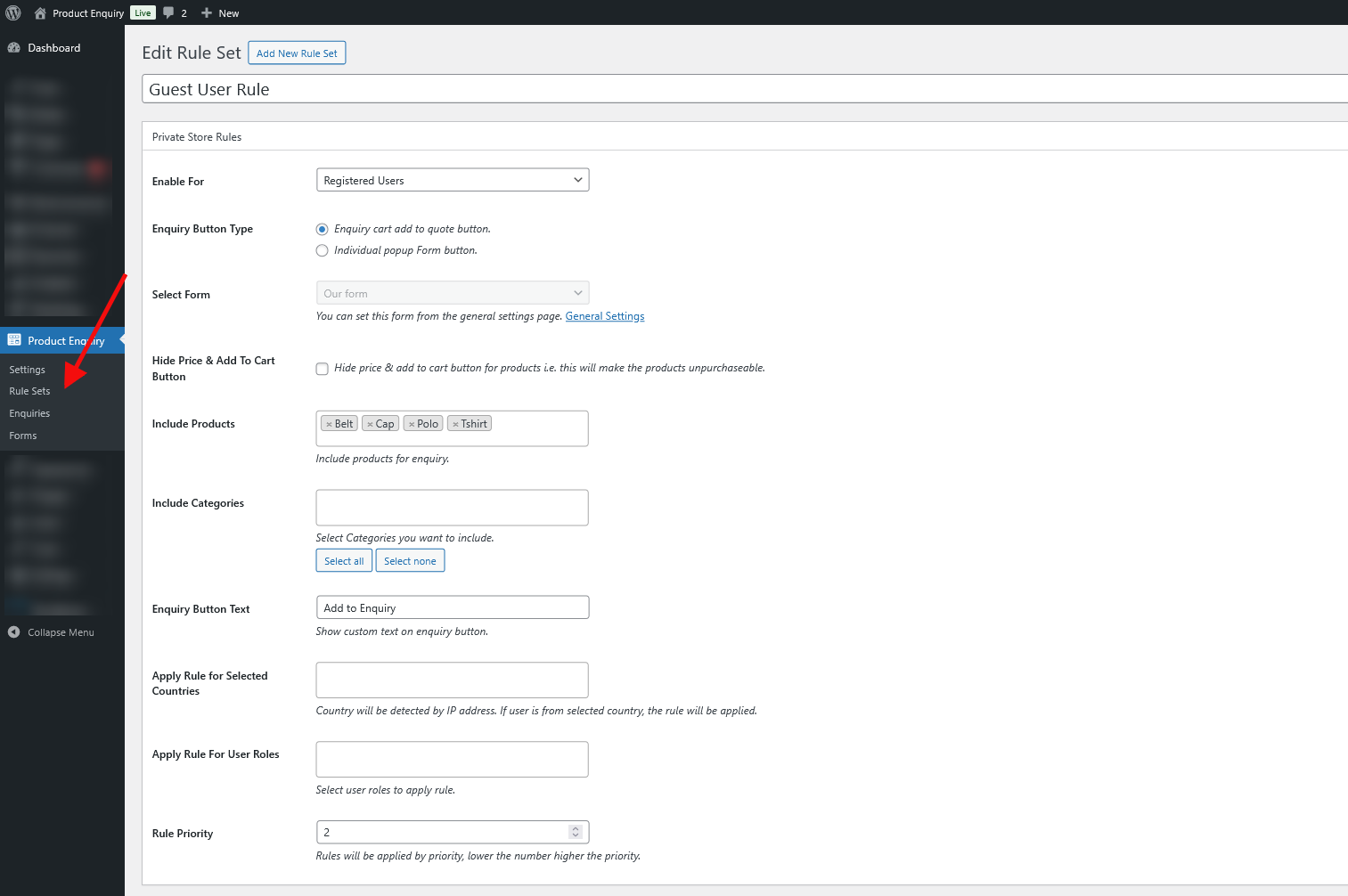Open the comments bubble icon
This screenshot has width=1348, height=896.
click(168, 13)
